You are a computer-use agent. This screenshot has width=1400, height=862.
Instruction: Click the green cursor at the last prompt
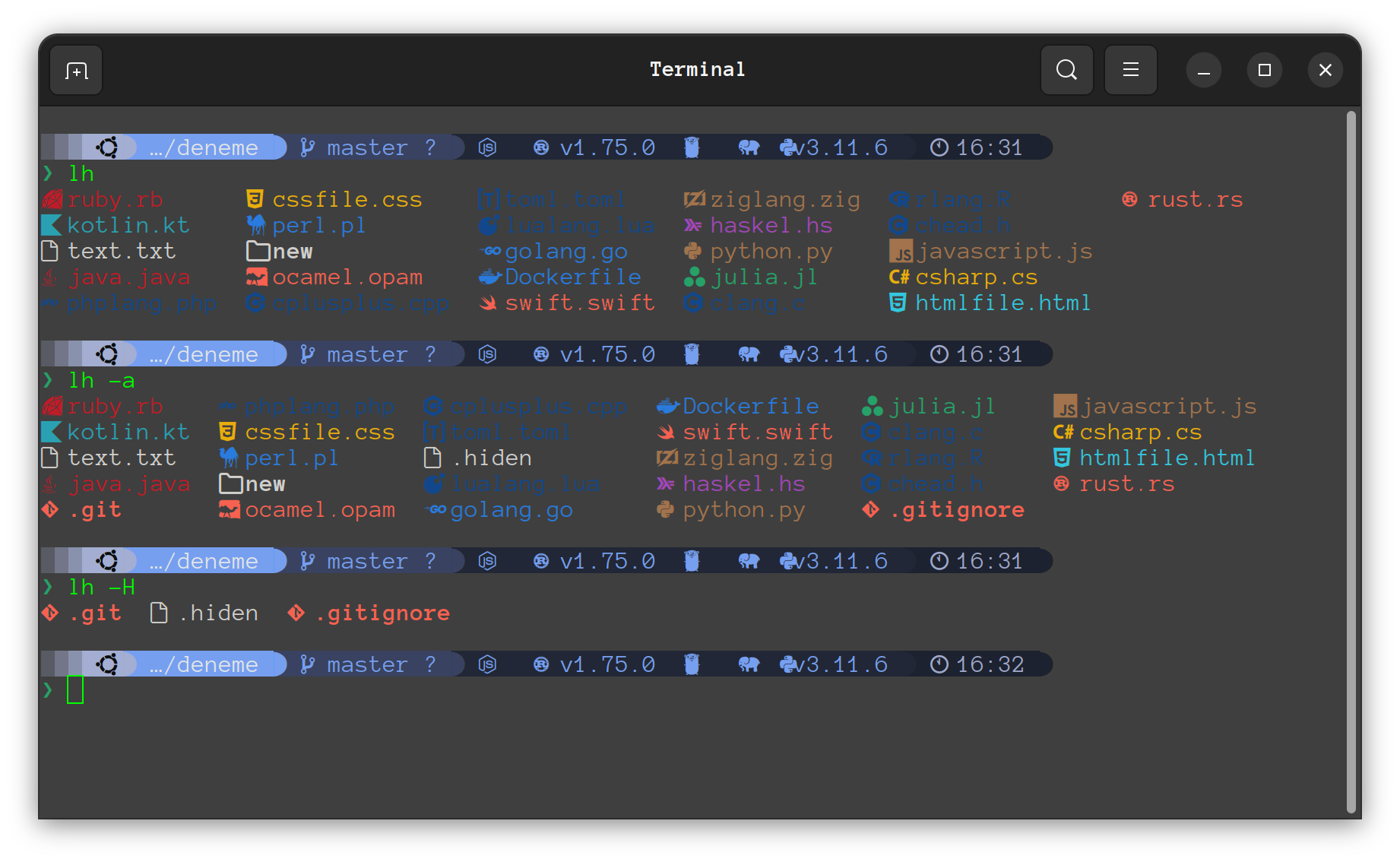(x=75, y=689)
